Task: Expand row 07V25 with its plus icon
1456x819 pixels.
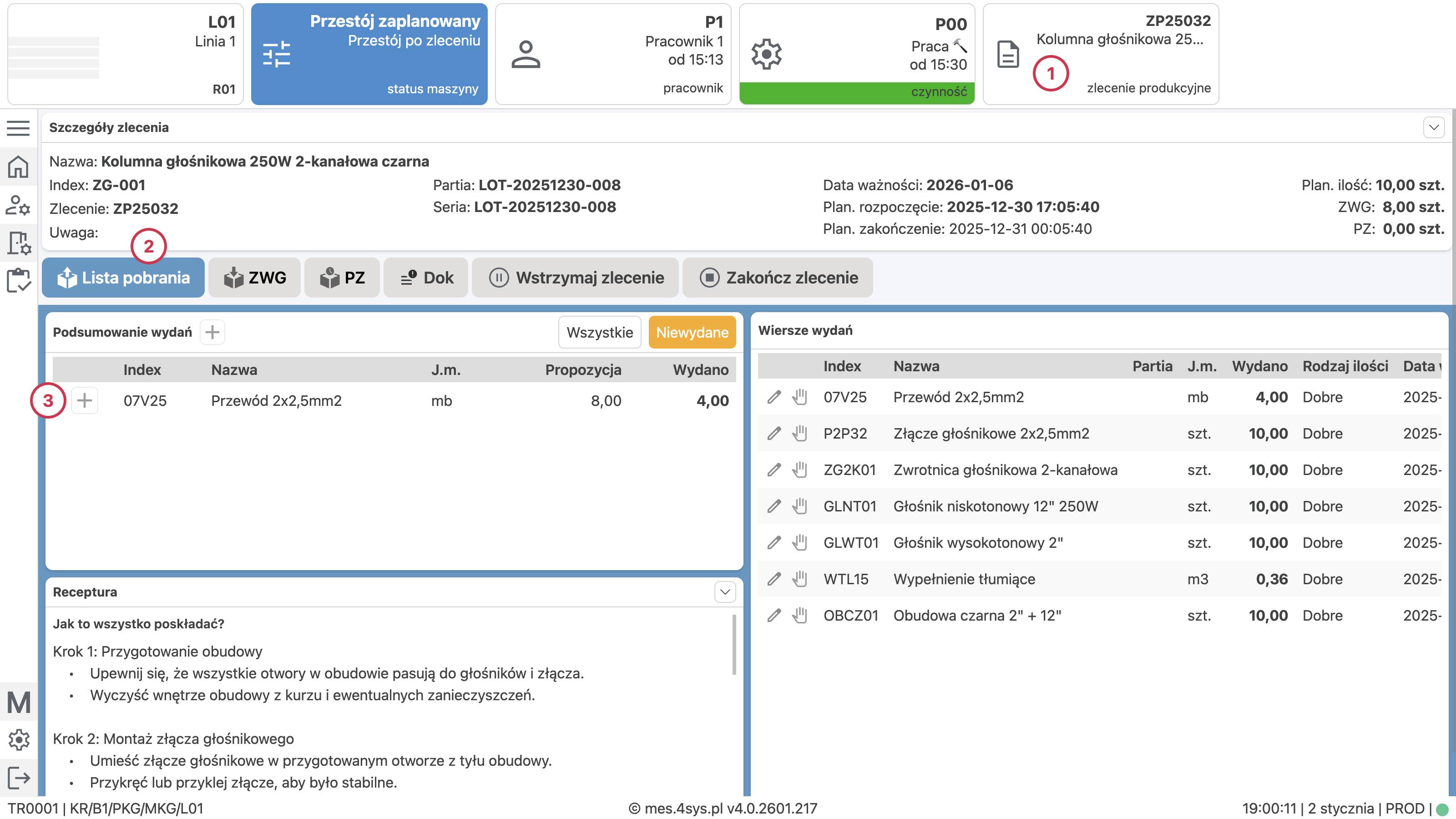Action: click(x=85, y=400)
